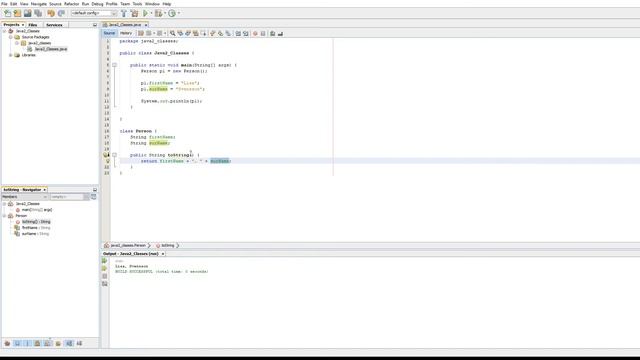Click the Comment icon in editor toolbar
The width and height of the screenshot is (640, 360).
(x=272, y=33)
